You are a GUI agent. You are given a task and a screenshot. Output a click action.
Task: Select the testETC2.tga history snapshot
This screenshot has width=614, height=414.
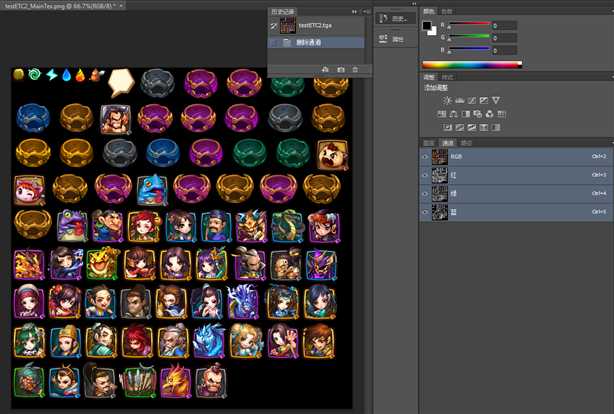tap(316, 25)
